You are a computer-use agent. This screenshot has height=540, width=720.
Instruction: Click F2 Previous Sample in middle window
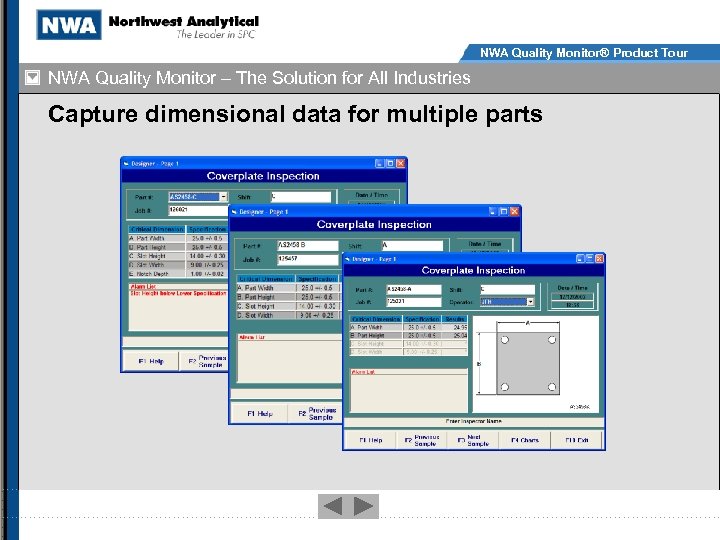[x=317, y=413]
